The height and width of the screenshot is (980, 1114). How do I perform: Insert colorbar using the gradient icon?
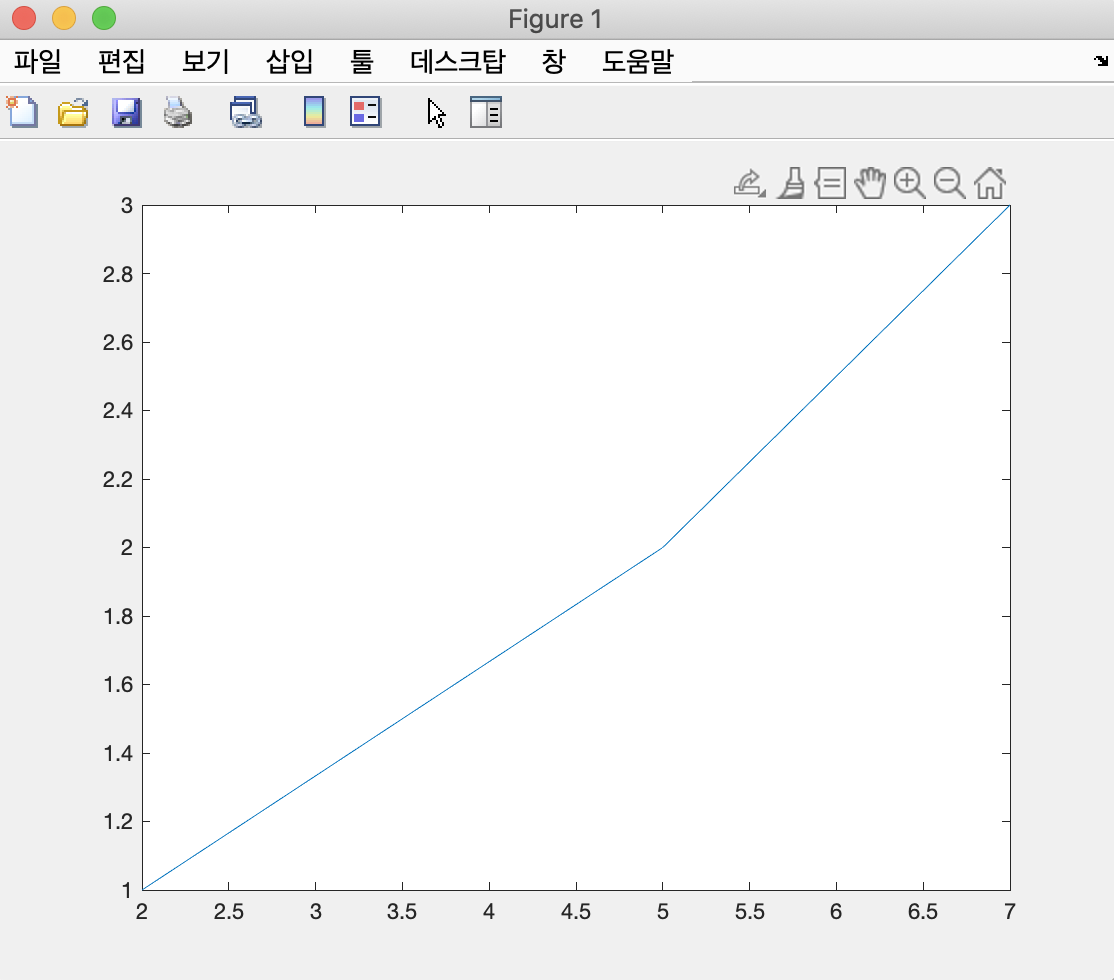pos(314,112)
